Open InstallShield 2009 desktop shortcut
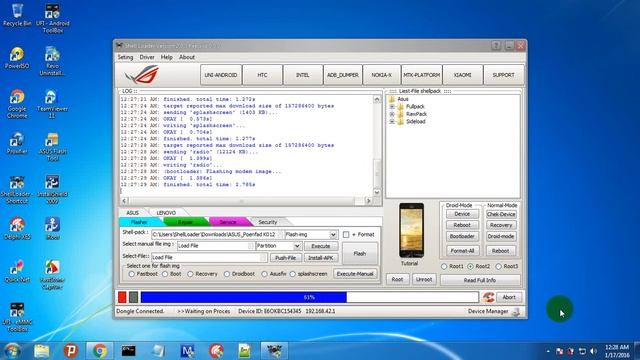Image resolution: width=640 pixels, height=360 pixels. [x=53, y=189]
